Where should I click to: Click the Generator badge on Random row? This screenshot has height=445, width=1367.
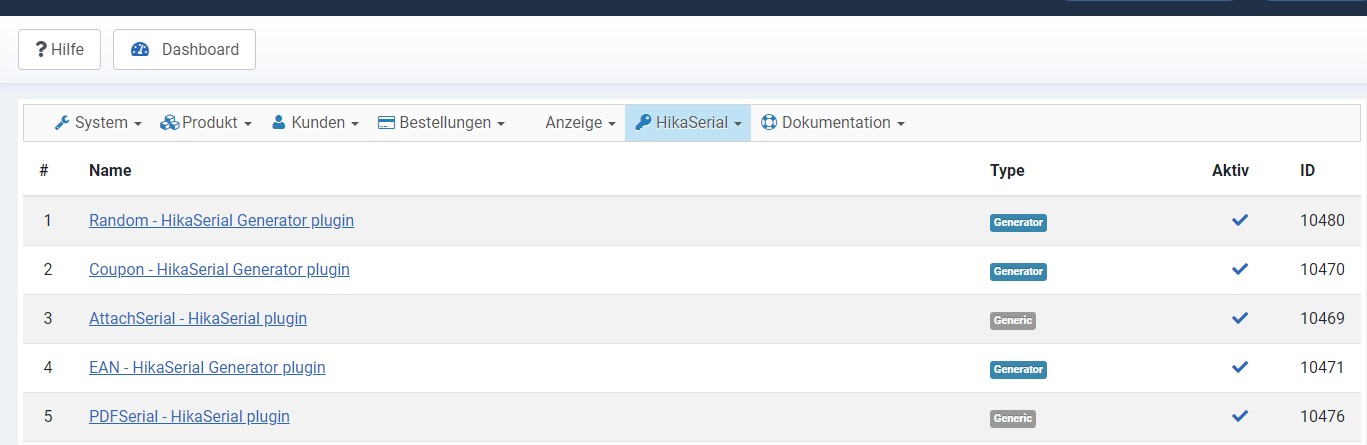[x=1018, y=222]
